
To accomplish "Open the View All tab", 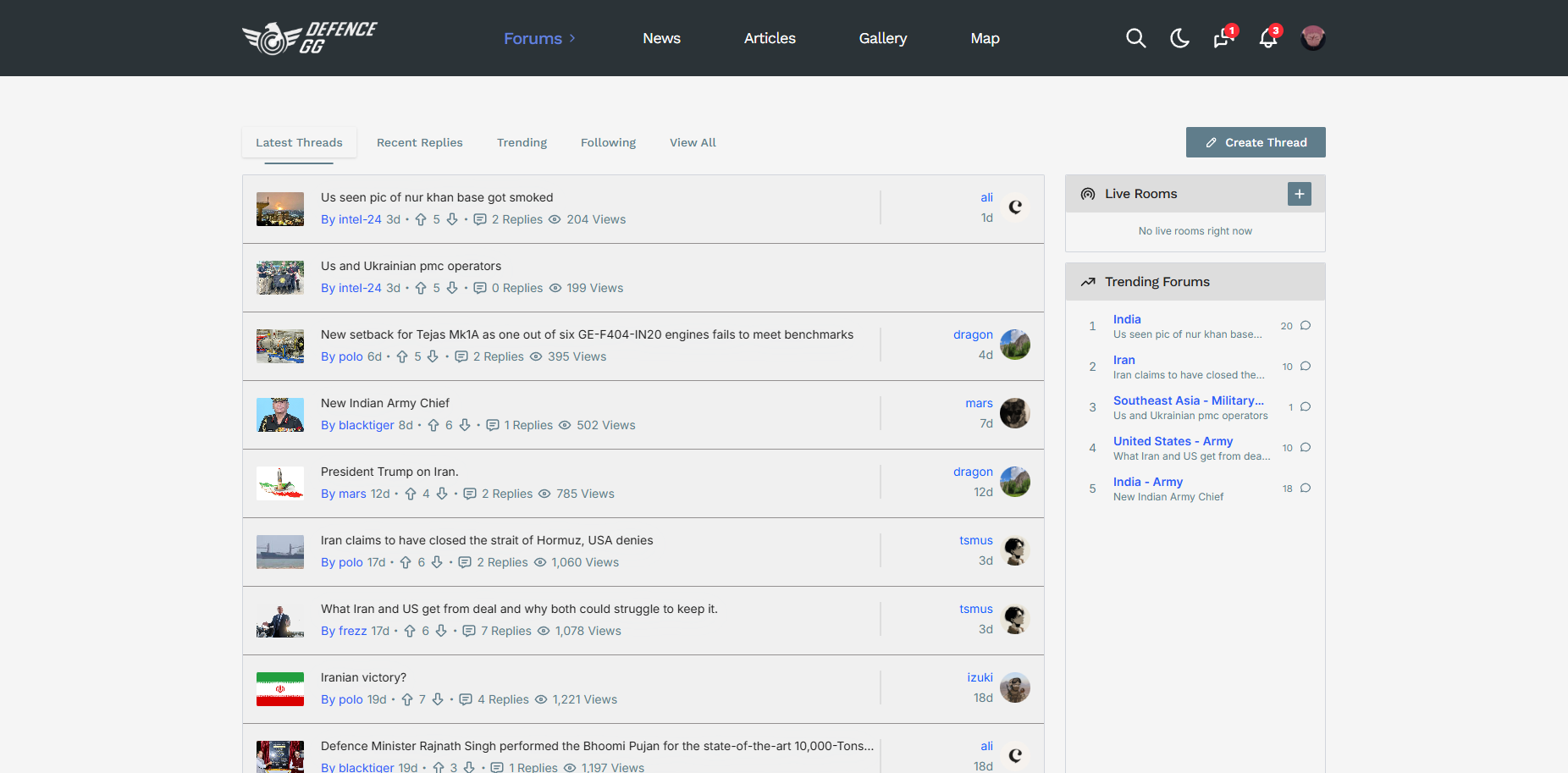I will point(693,142).
